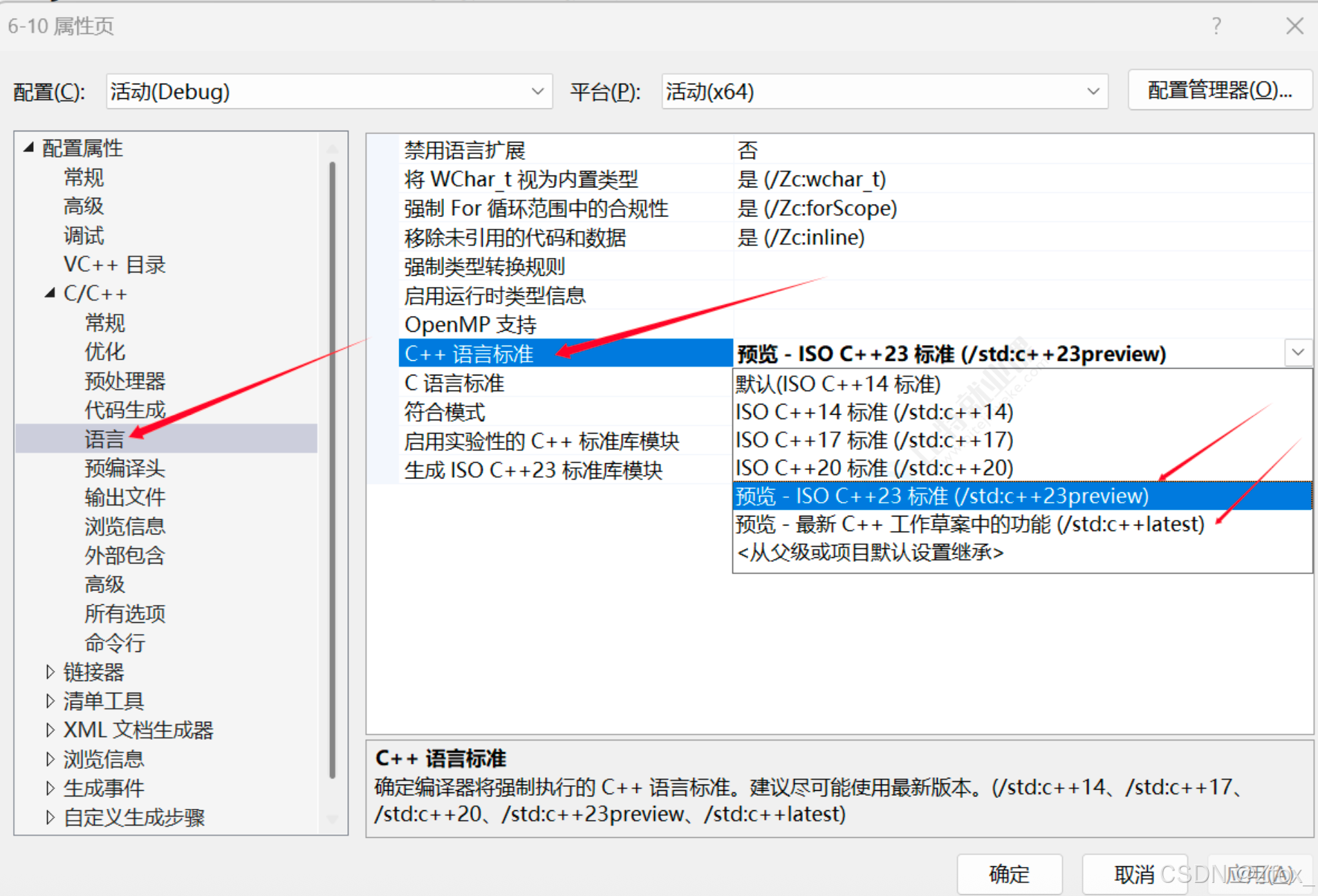
Task: Select 常规 under C/C++
Action: pos(105,322)
